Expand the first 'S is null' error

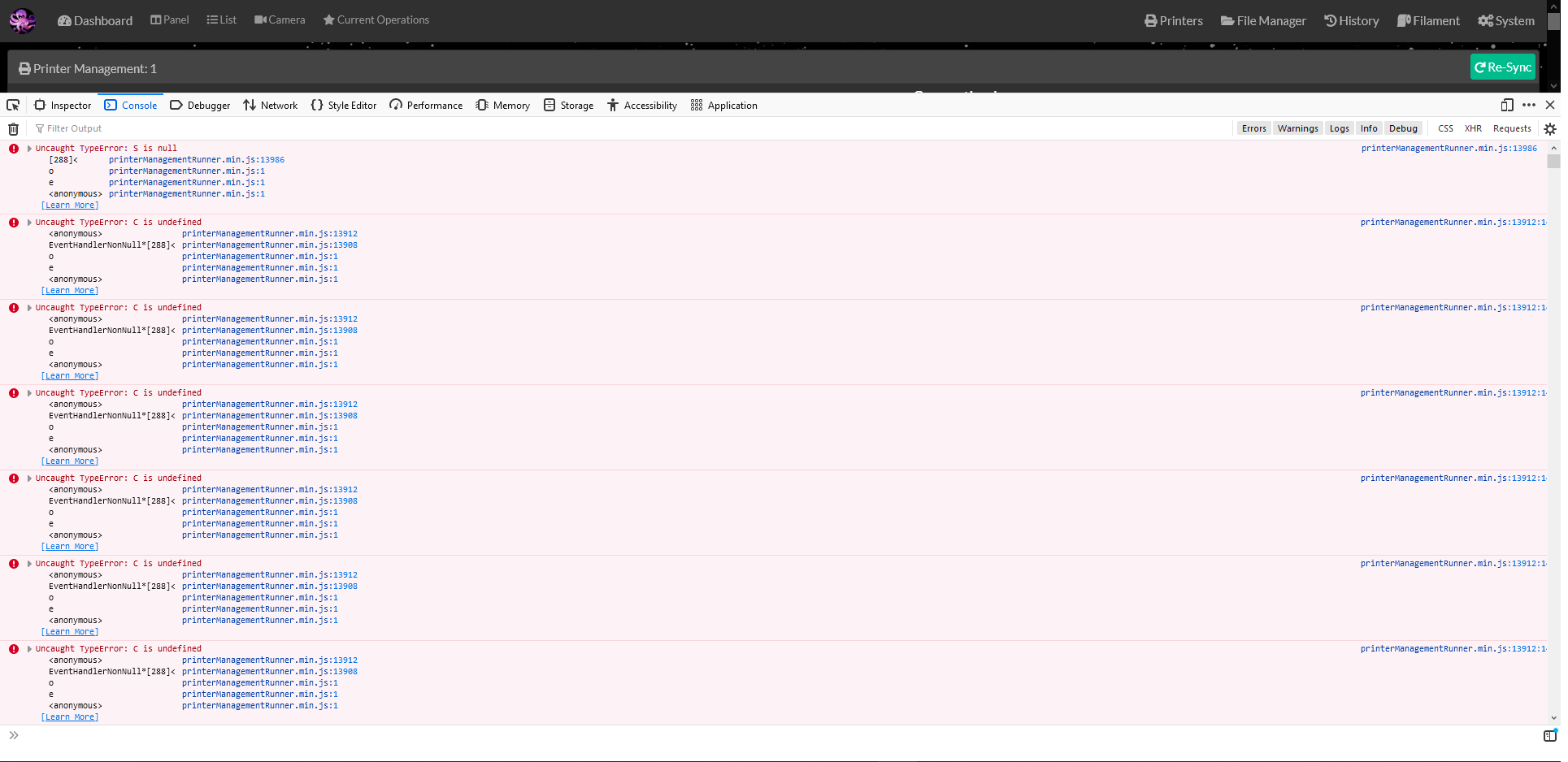(x=29, y=148)
